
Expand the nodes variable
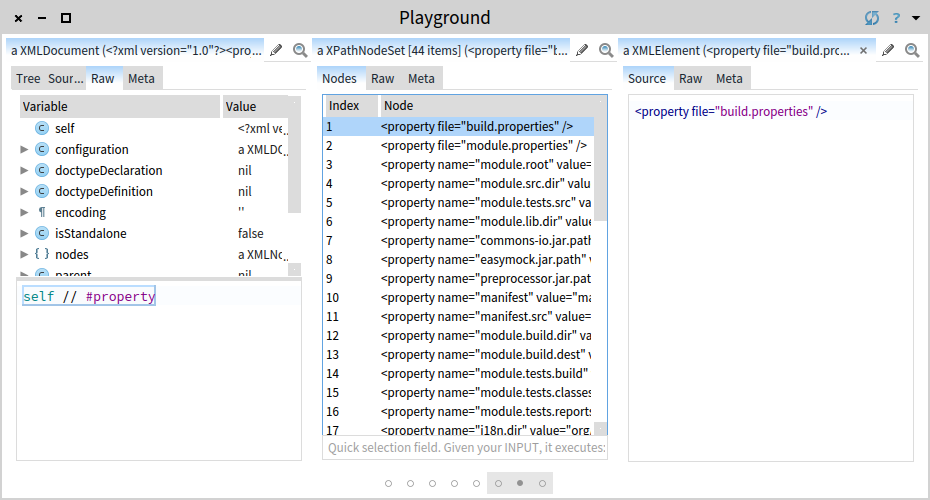[24, 254]
